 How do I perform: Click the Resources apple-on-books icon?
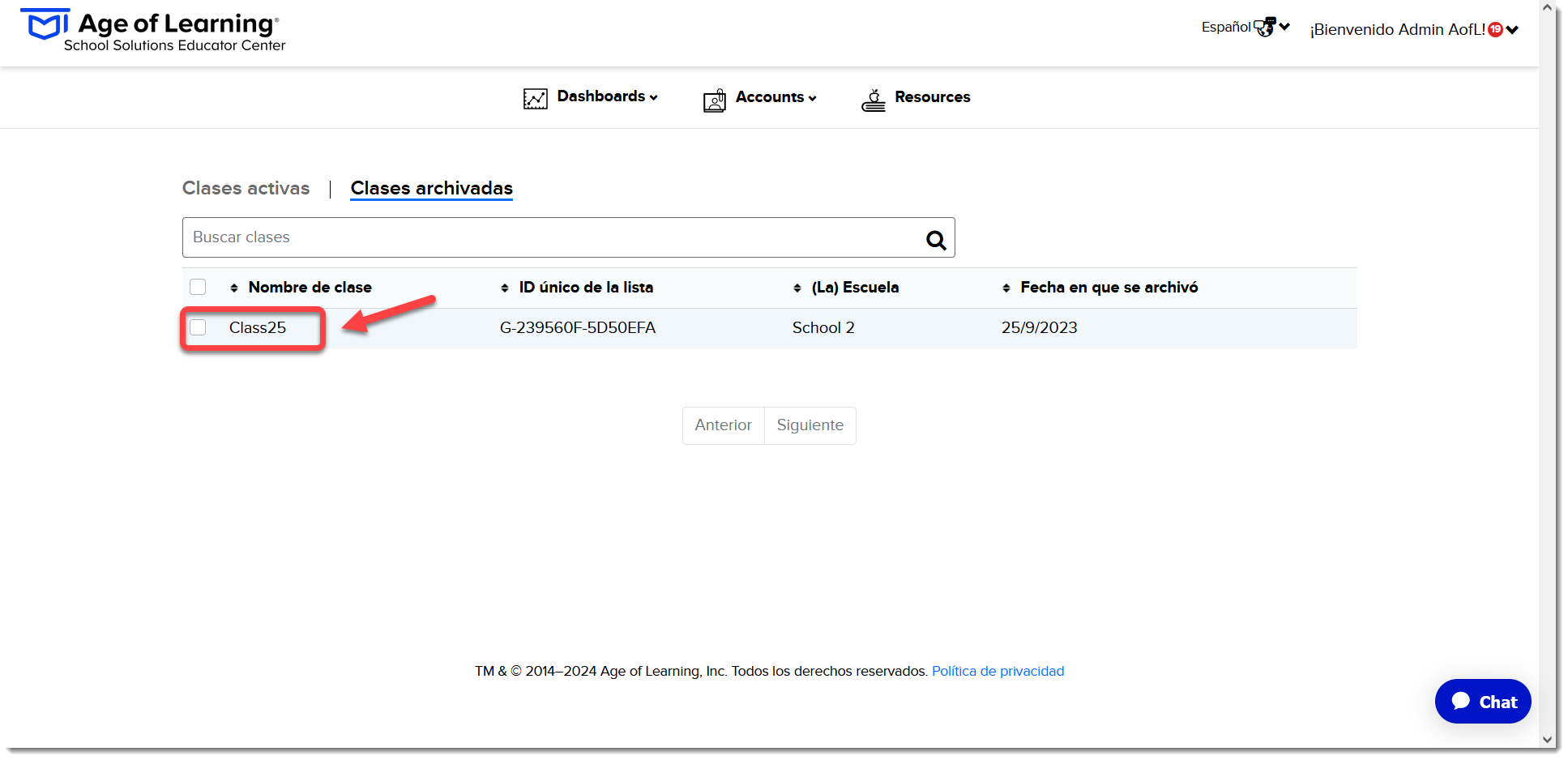(x=874, y=100)
